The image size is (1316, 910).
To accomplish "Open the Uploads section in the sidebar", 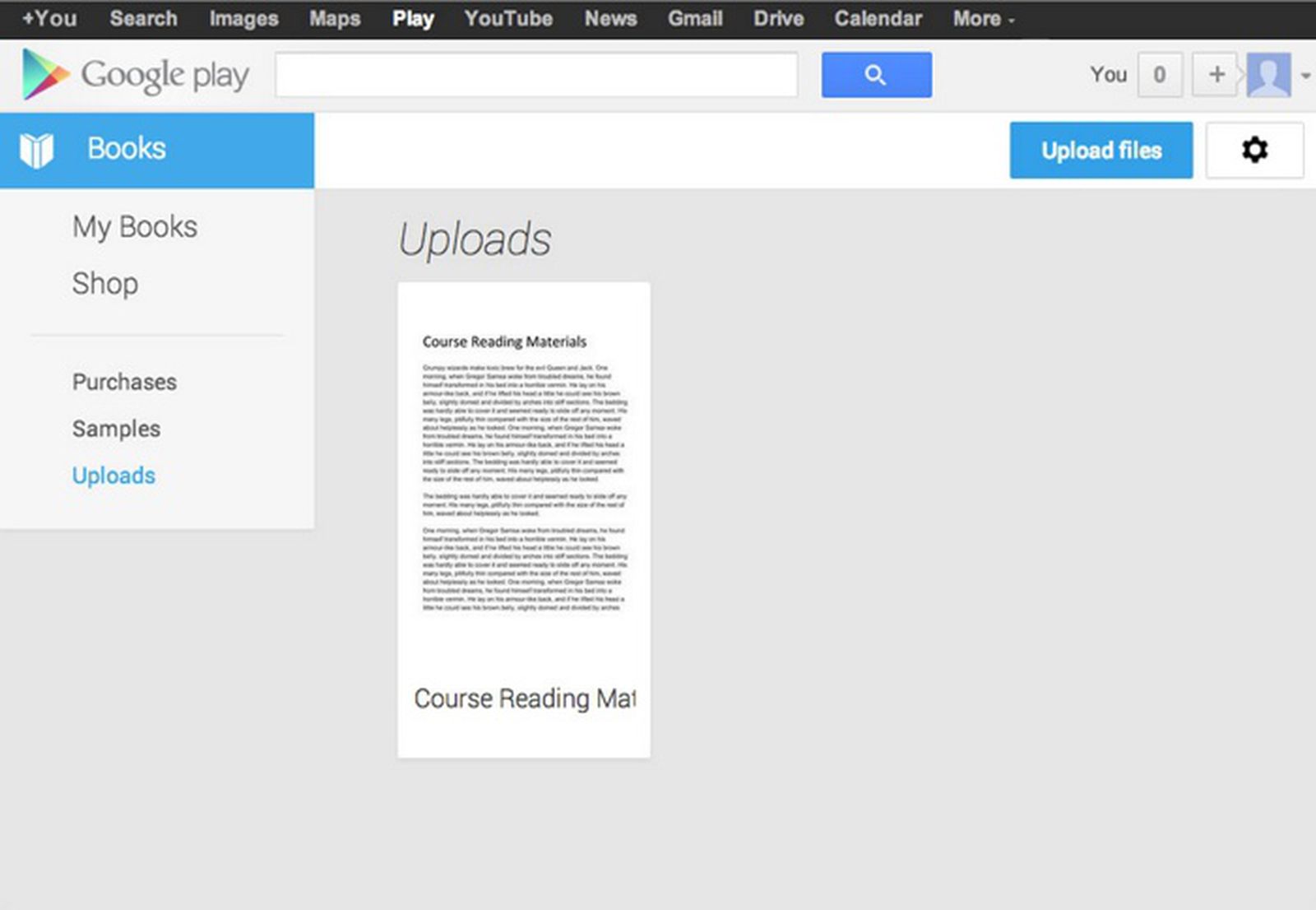I will point(114,476).
